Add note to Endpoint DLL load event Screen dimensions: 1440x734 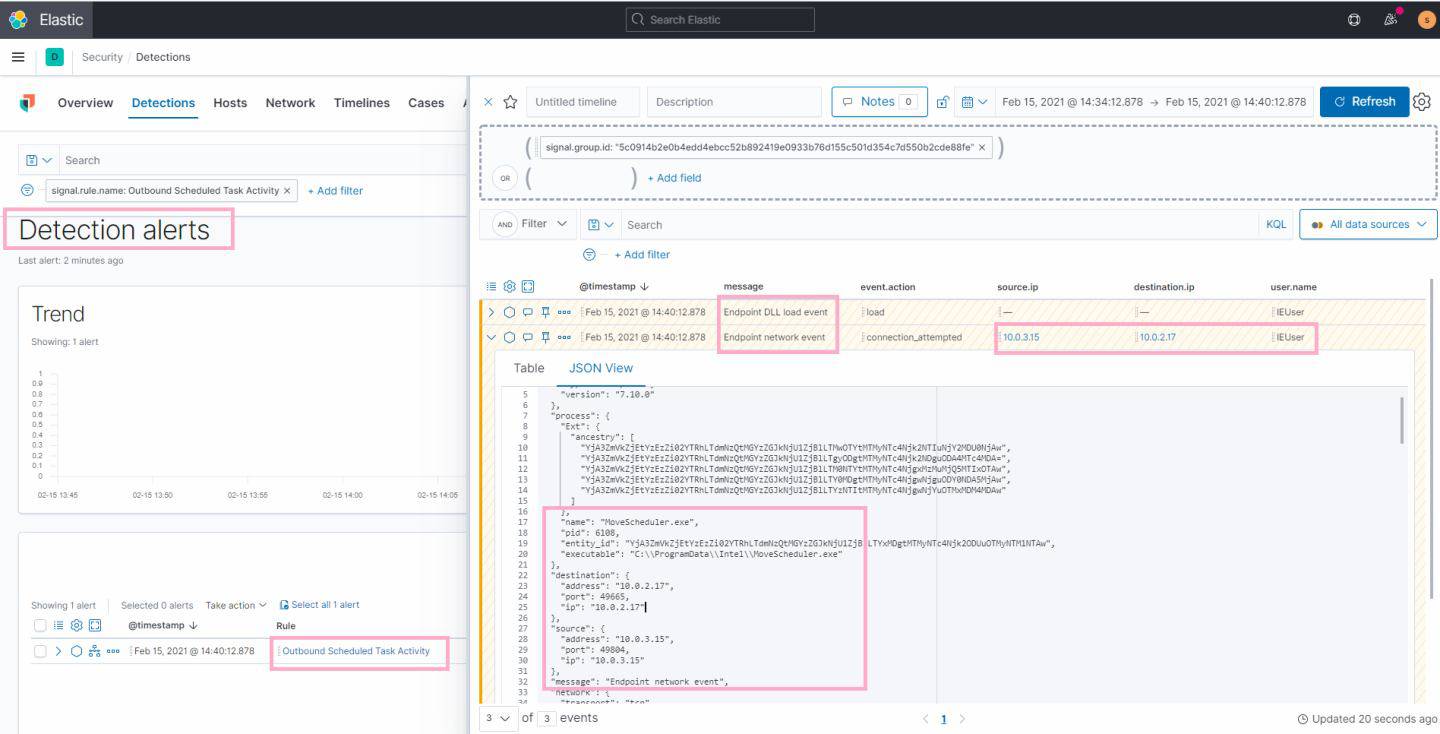526,312
